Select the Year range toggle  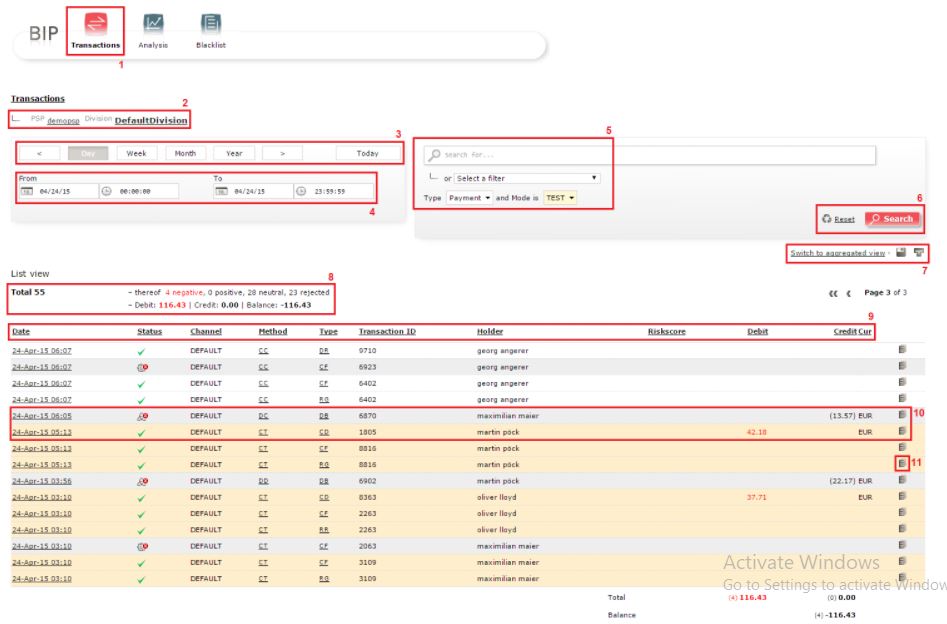click(234, 153)
